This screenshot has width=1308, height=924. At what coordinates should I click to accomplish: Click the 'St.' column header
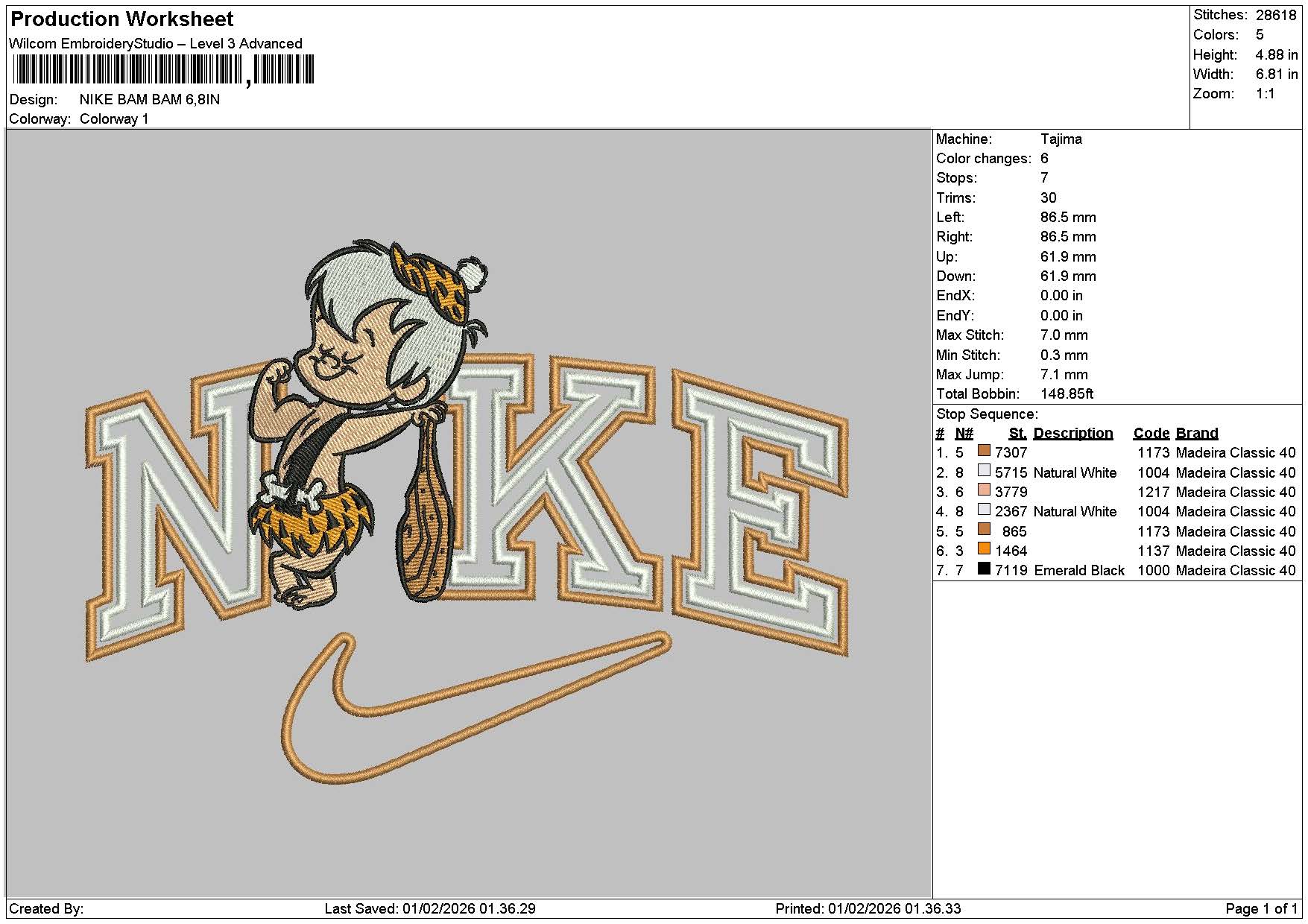click(1017, 433)
